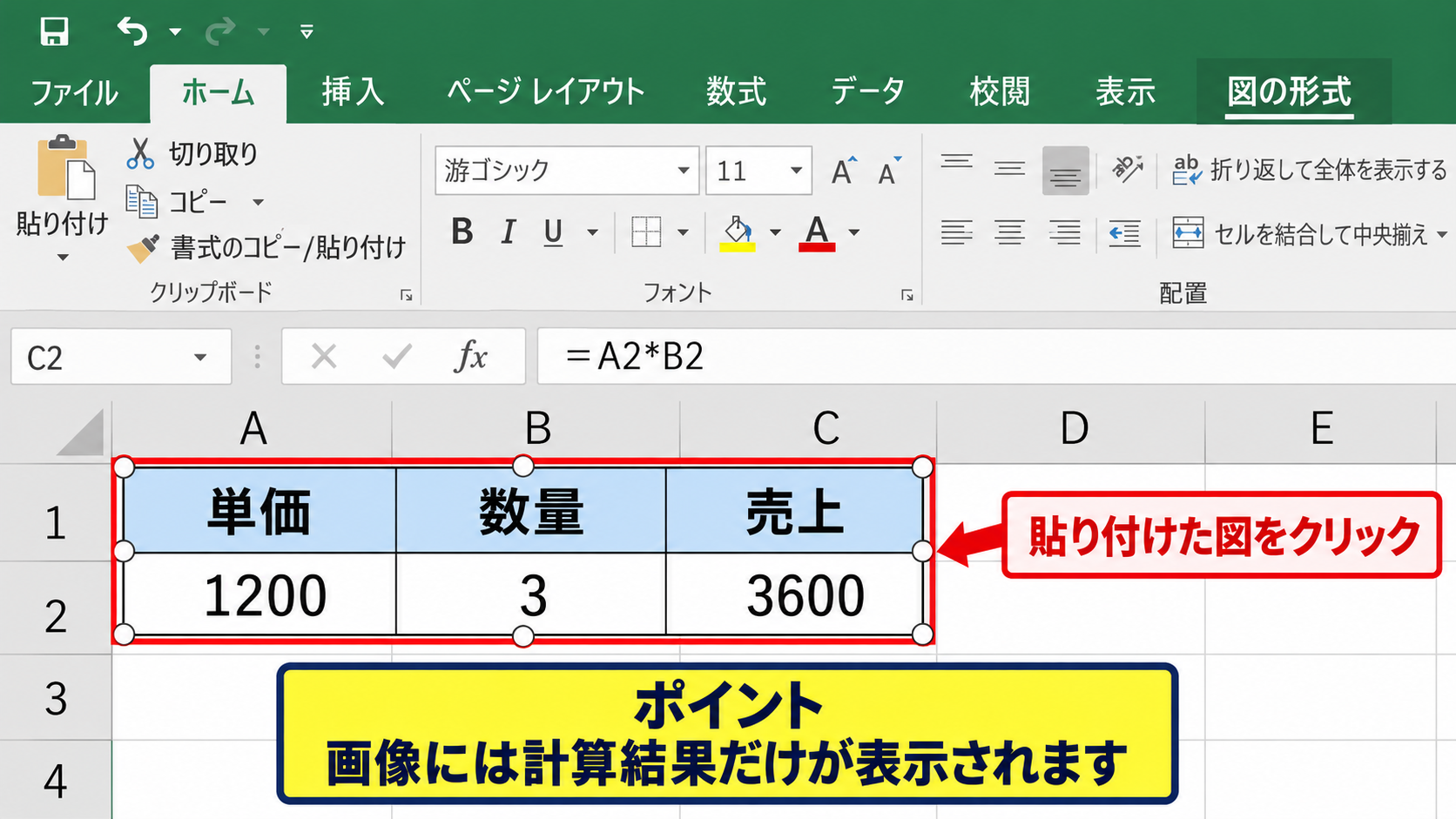Image resolution: width=1456 pixels, height=819 pixels.
Task: Click the text orientation icon
Action: coord(1127,170)
